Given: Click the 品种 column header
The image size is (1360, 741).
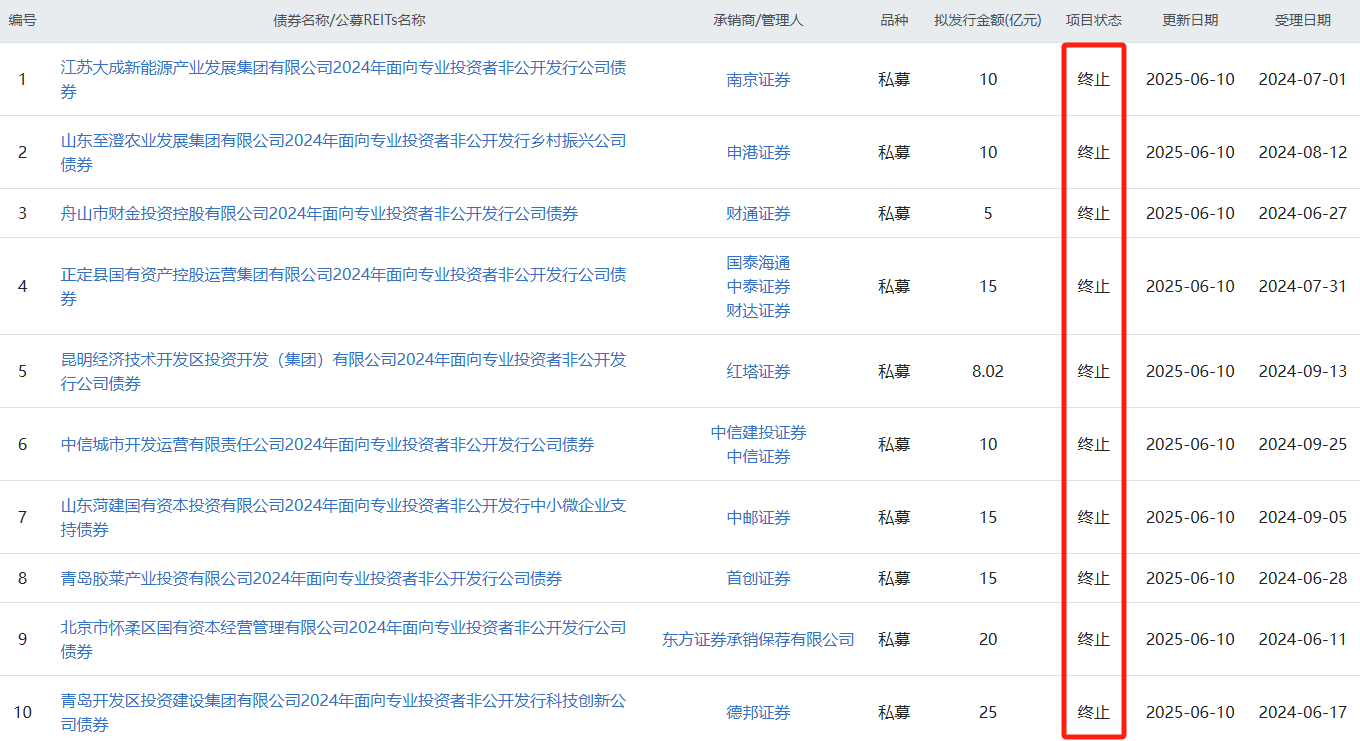Looking at the screenshot, I should point(894,20).
